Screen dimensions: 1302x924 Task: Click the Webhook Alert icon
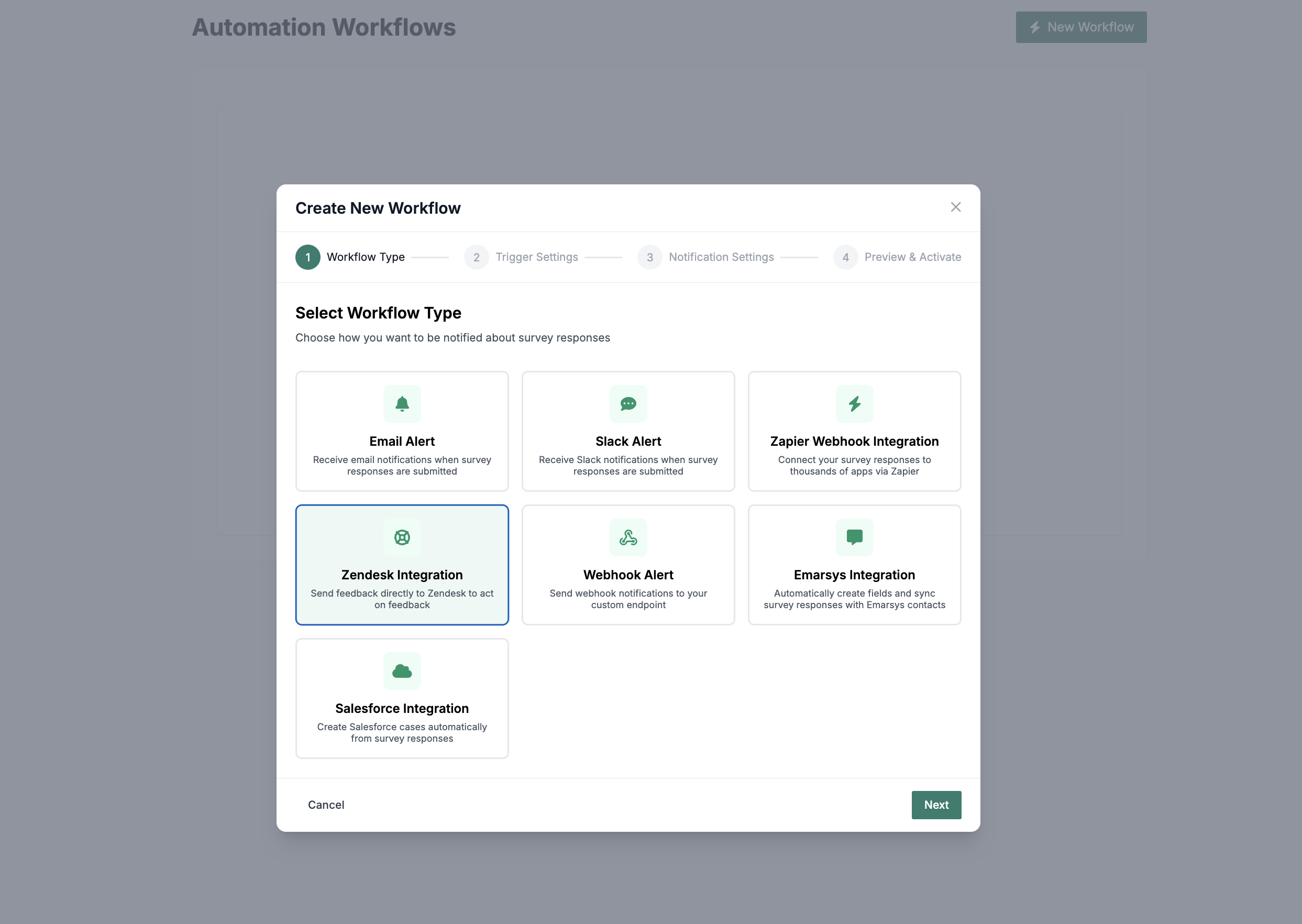click(628, 537)
